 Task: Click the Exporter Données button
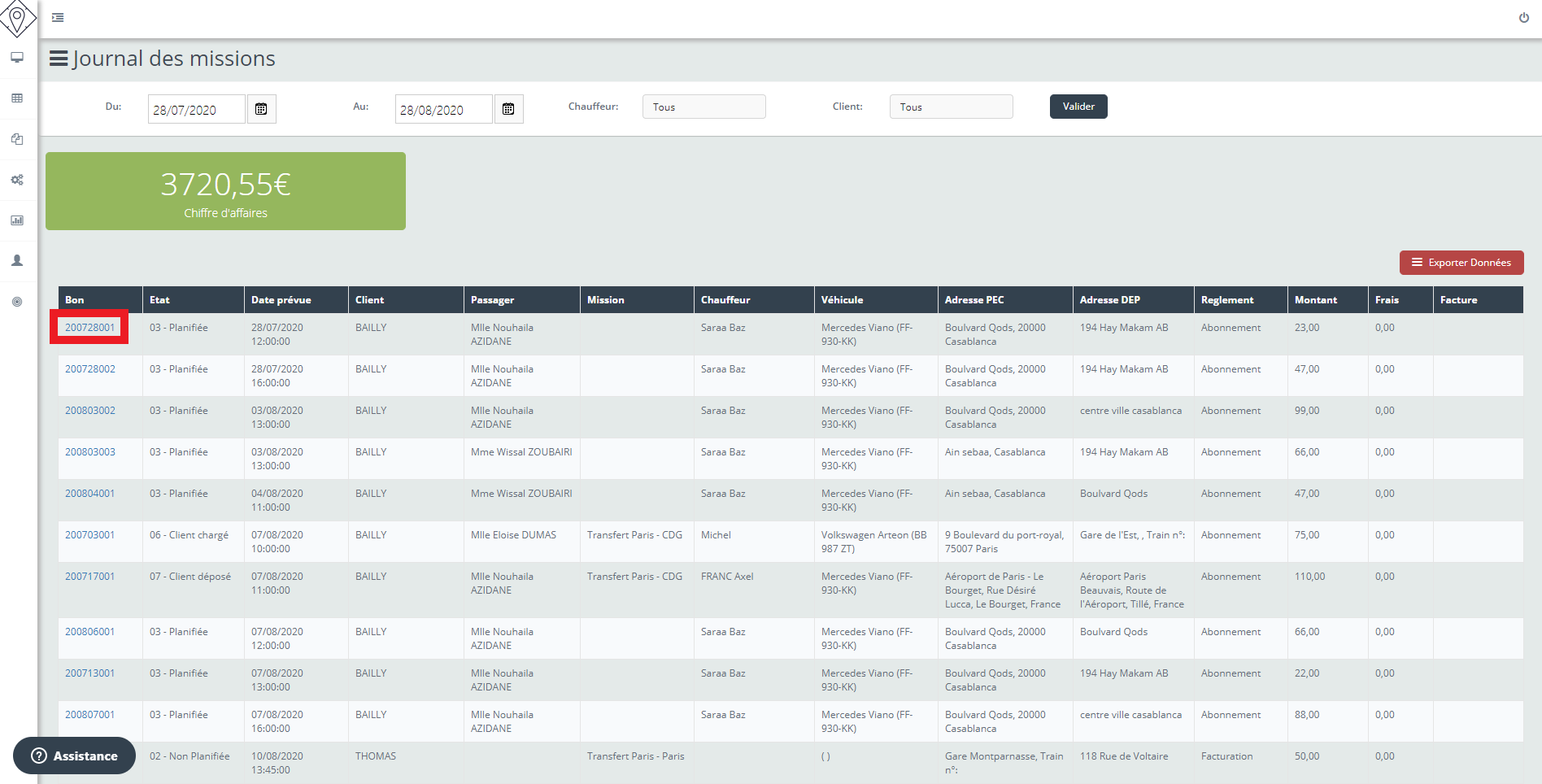pos(1461,263)
